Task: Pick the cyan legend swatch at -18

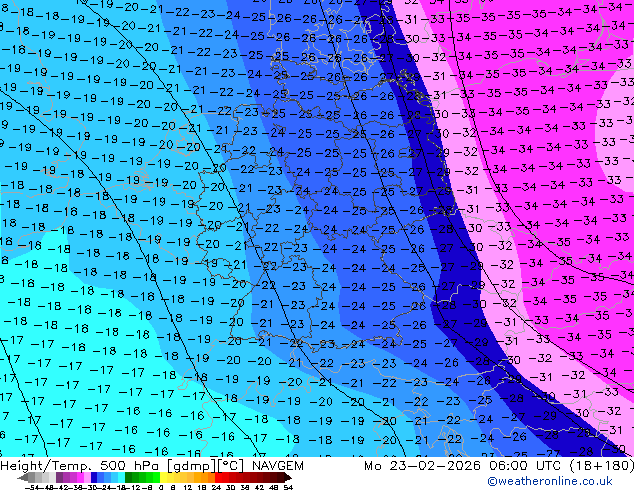Action: point(122,478)
